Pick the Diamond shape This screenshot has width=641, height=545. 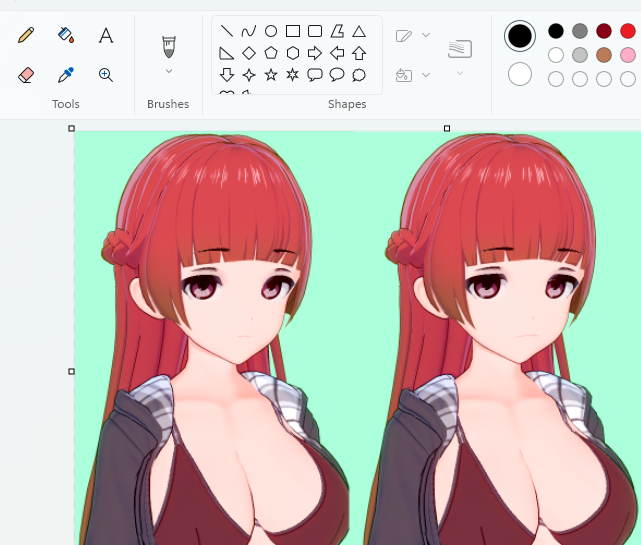[x=249, y=53]
